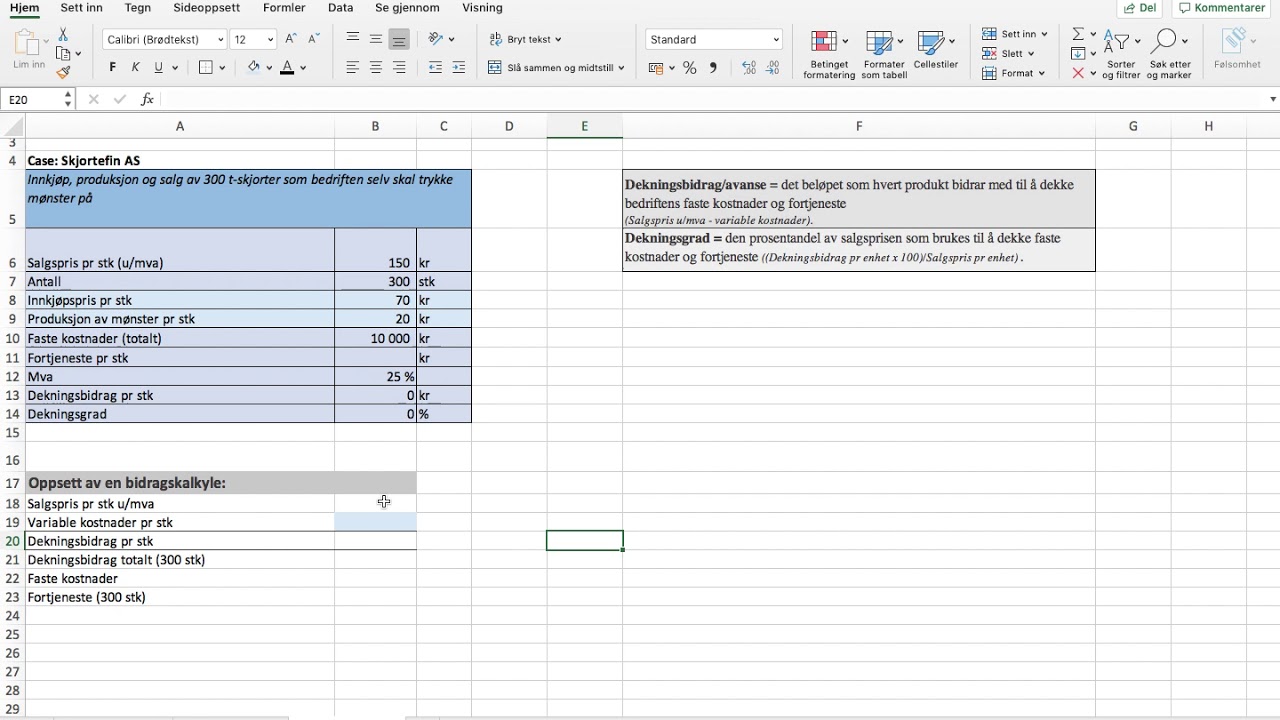Image resolution: width=1280 pixels, height=720 pixels.
Task: Open the Format cells dropdown
Action: click(x=1013, y=73)
